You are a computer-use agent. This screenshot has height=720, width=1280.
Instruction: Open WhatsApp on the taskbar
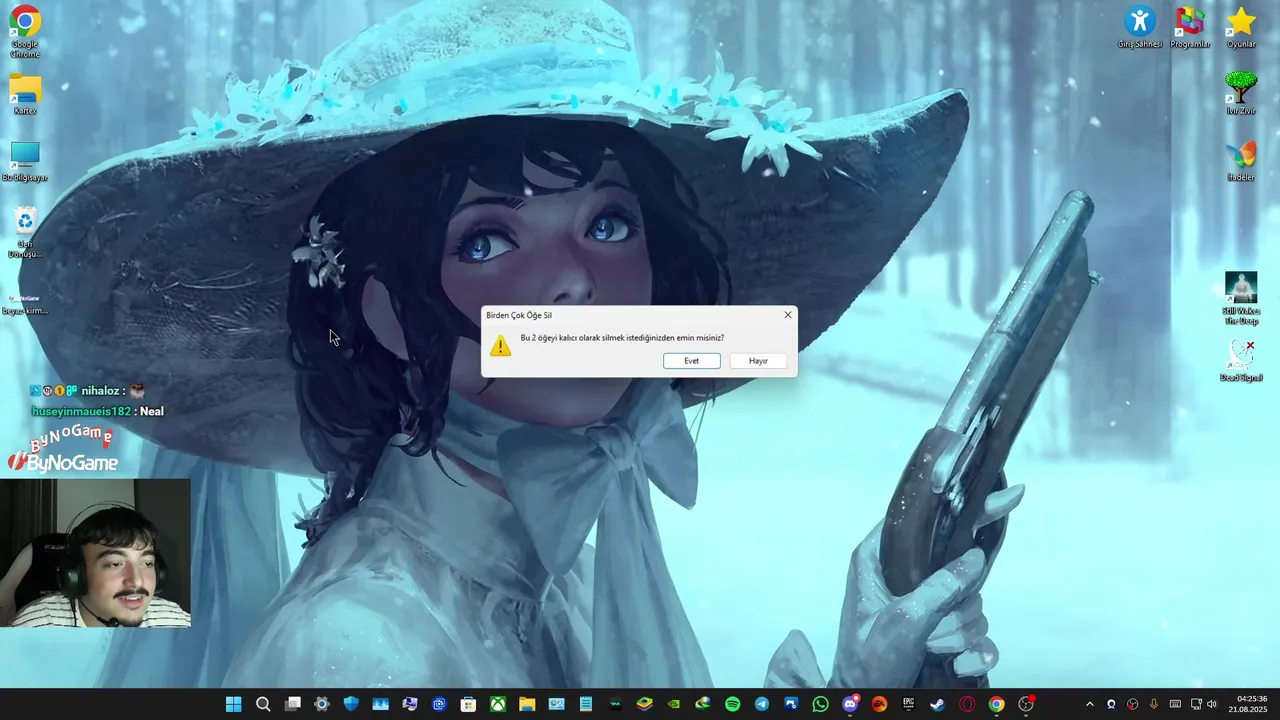[821, 704]
